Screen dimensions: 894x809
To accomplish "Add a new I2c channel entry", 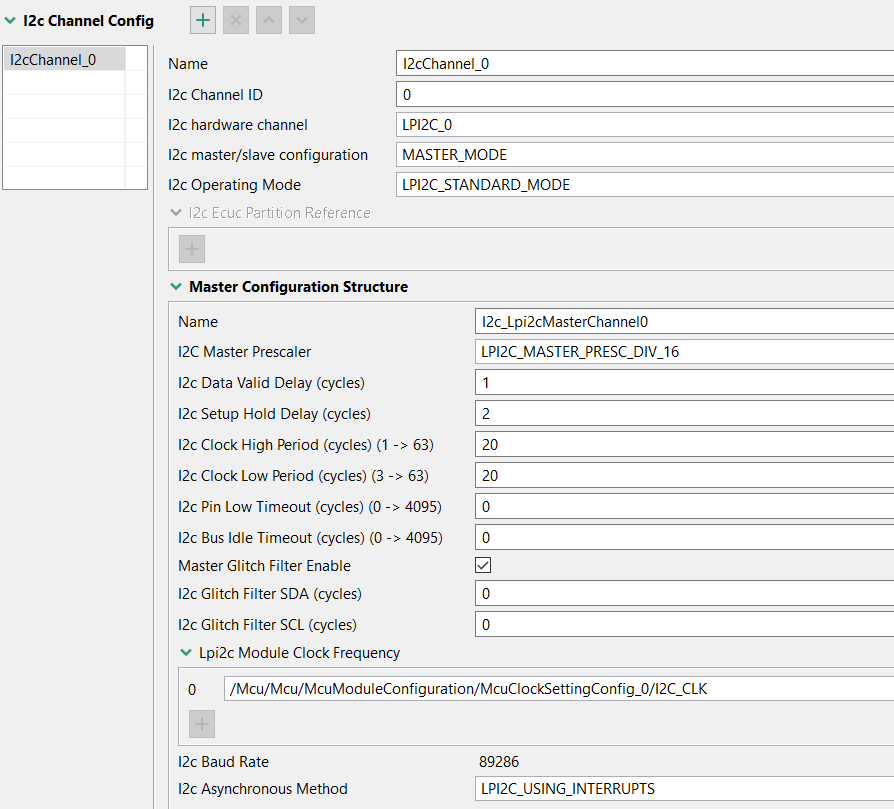I will point(203,20).
